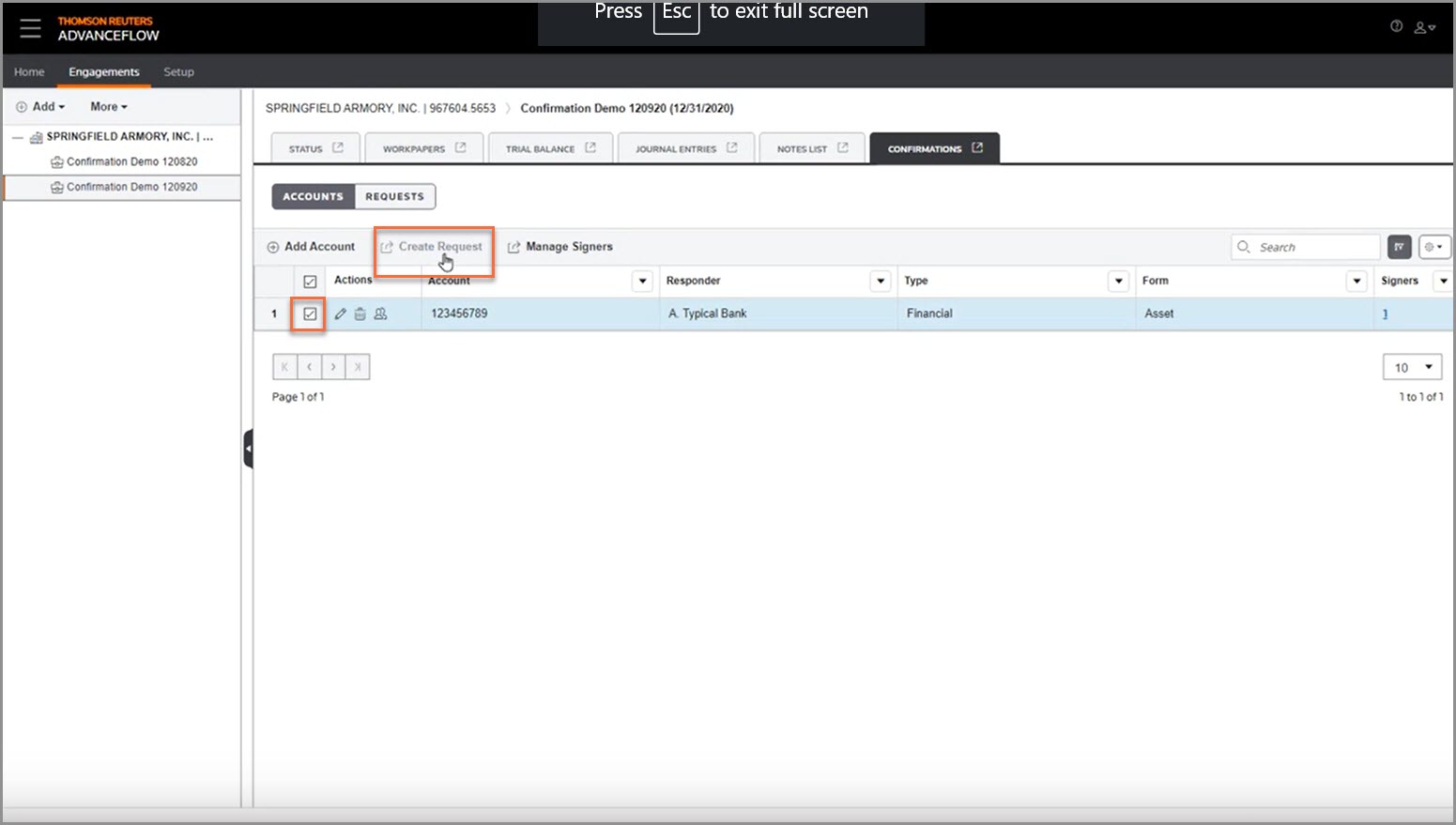Click the hamburger menu icon beside Thomson Reuters logo
Screen dimensions: 1456x825
31,27
